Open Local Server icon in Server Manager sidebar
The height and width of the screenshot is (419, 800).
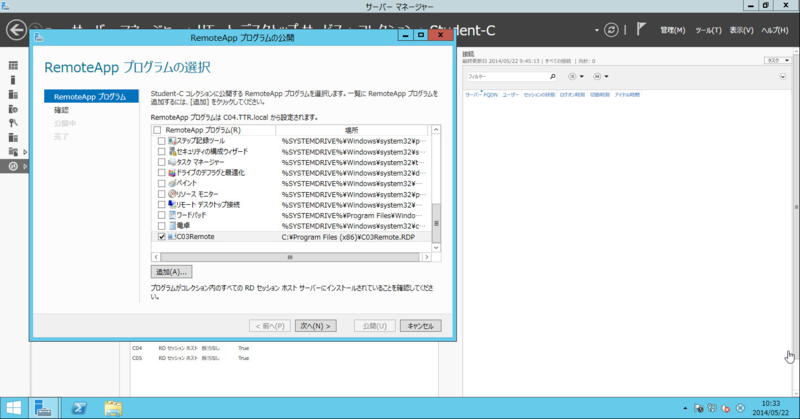coord(13,80)
